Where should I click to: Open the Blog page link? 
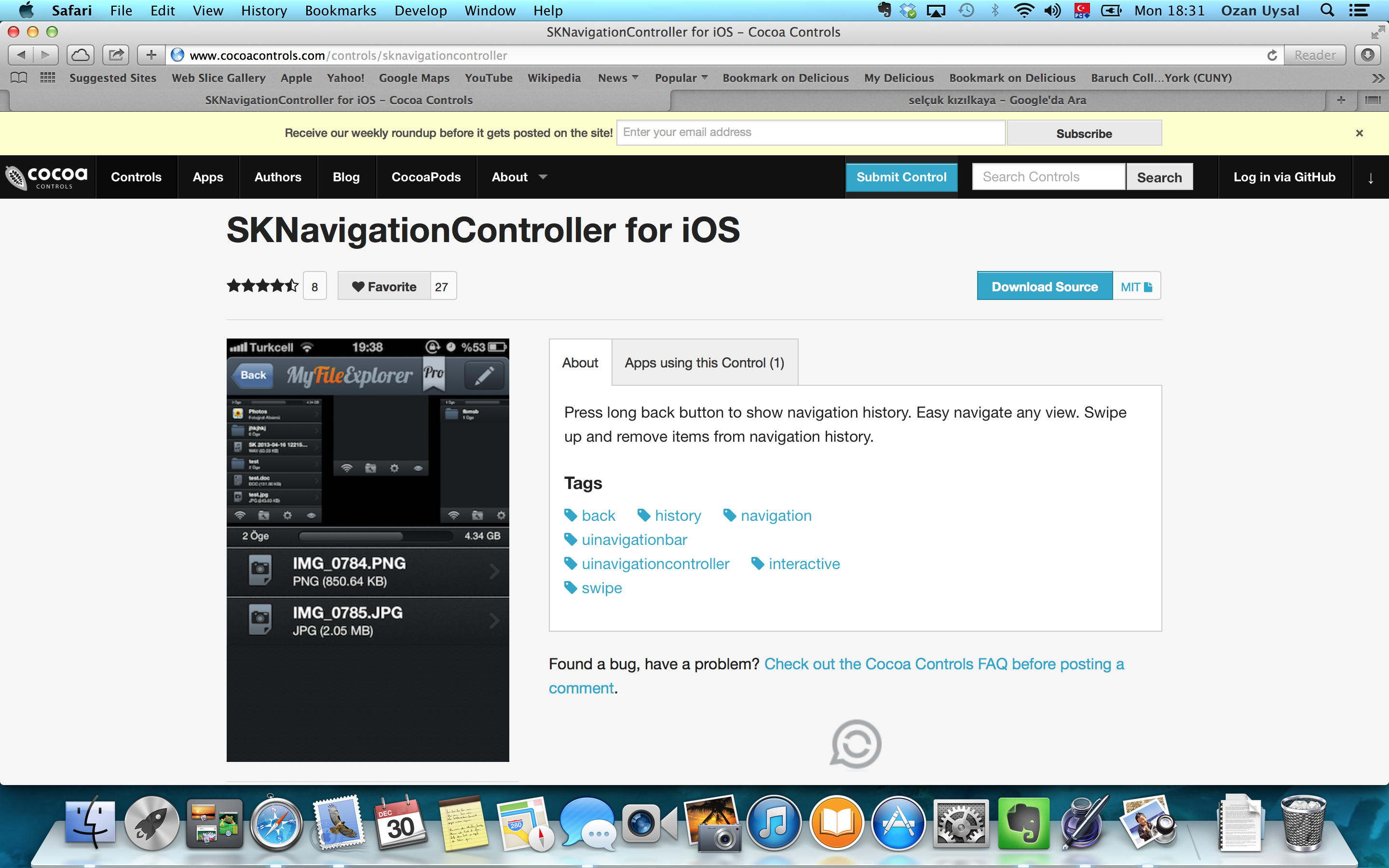click(x=346, y=177)
